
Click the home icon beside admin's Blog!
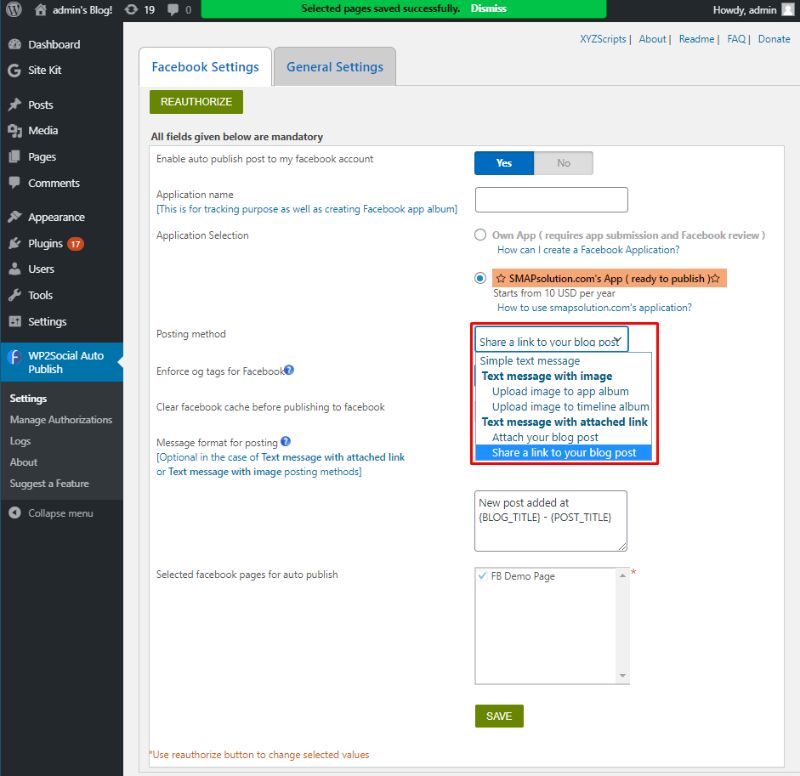point(41,10)
